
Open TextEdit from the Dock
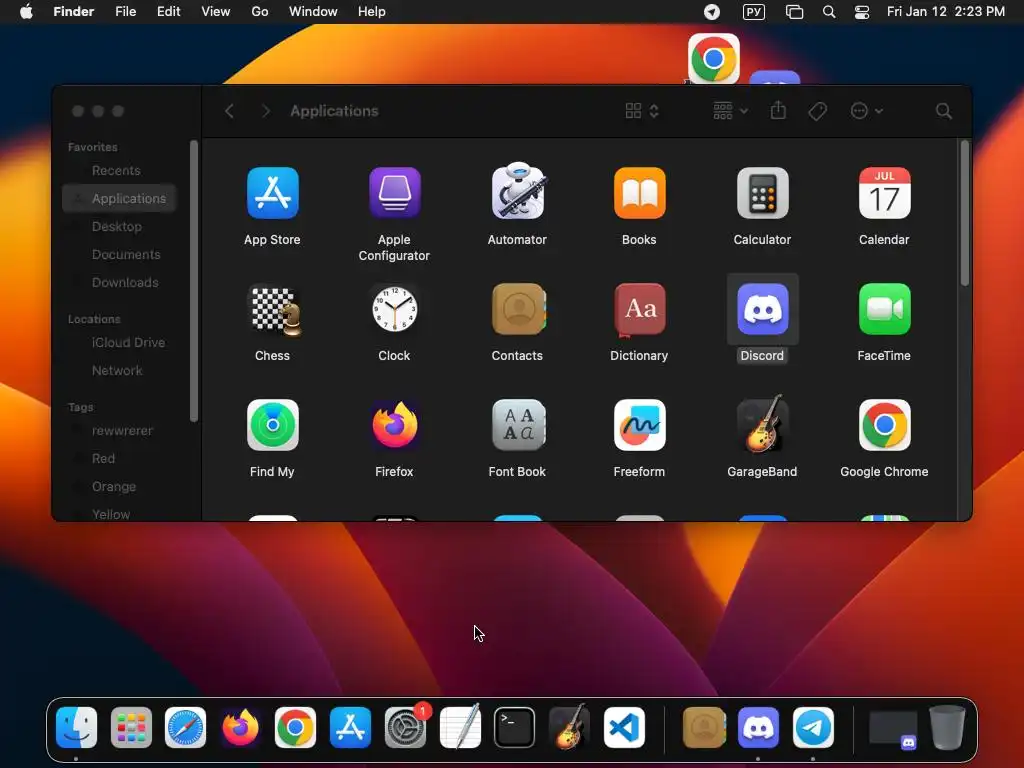coord(460,726)
